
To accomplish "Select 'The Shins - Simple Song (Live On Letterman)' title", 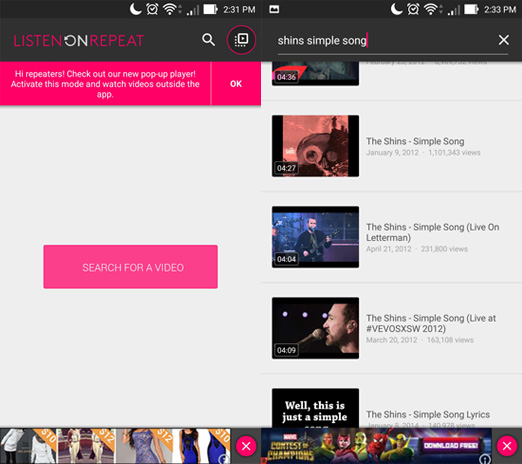I will (x=433, y=232).
